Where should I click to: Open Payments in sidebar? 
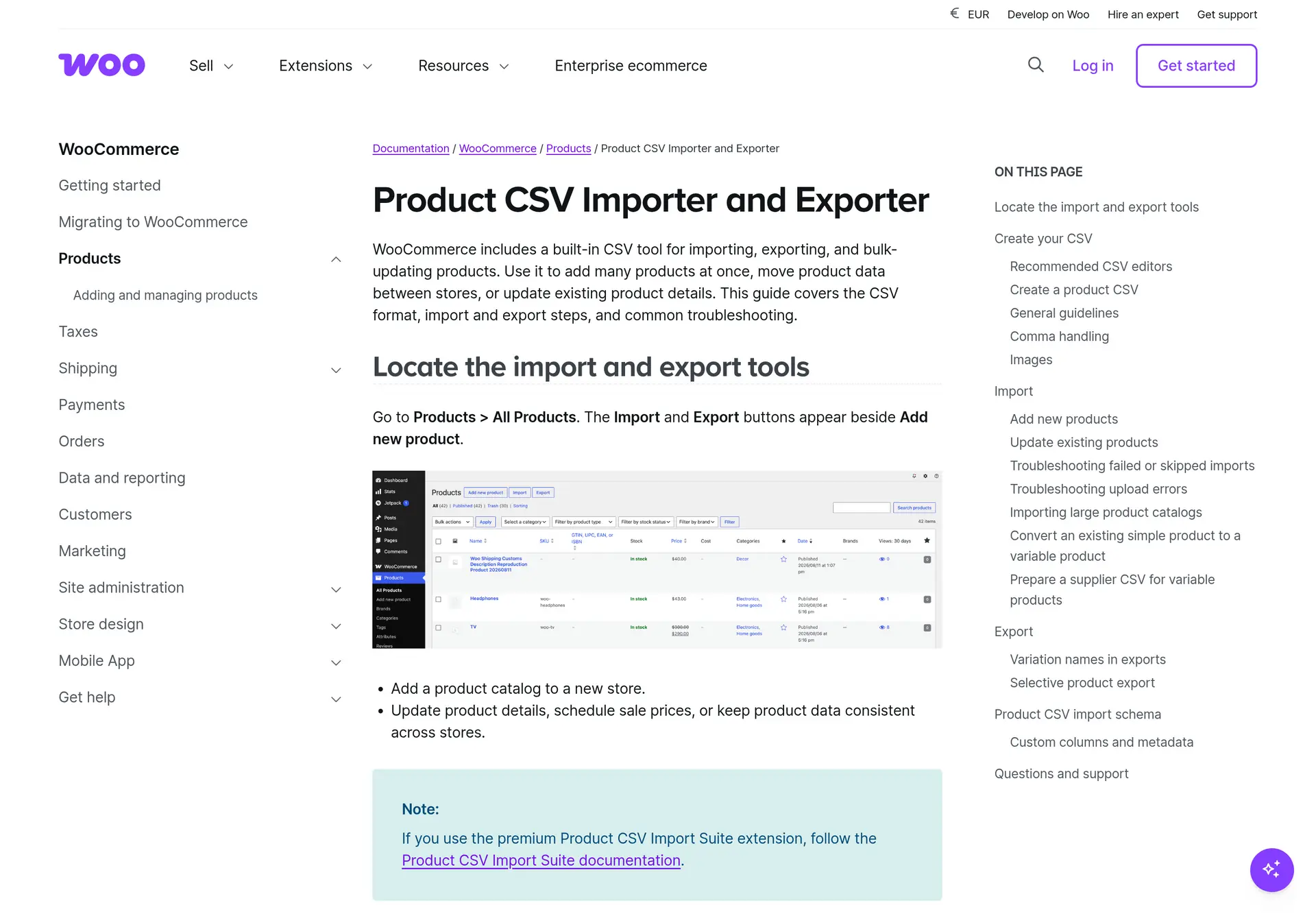pyautogui.click(x=92, y=405)
